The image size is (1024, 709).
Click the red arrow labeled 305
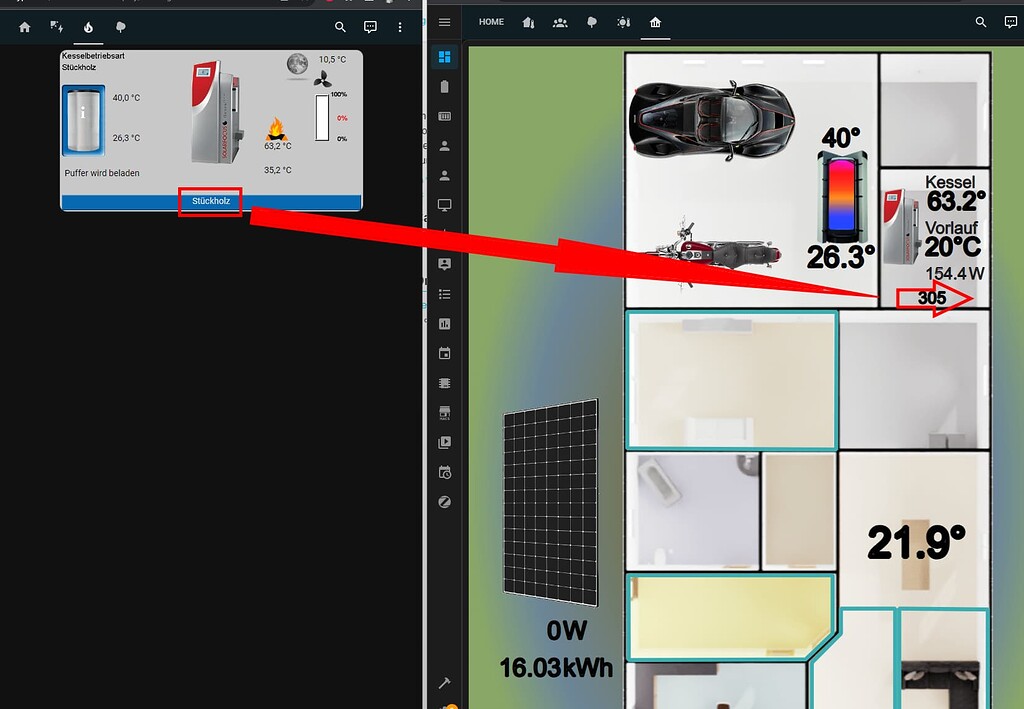935,298
